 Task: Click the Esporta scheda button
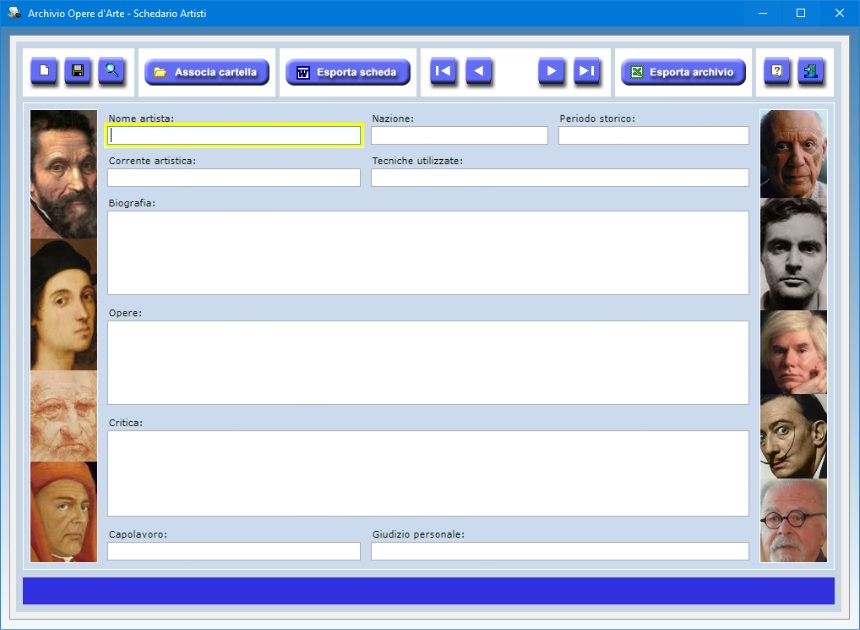348,72
